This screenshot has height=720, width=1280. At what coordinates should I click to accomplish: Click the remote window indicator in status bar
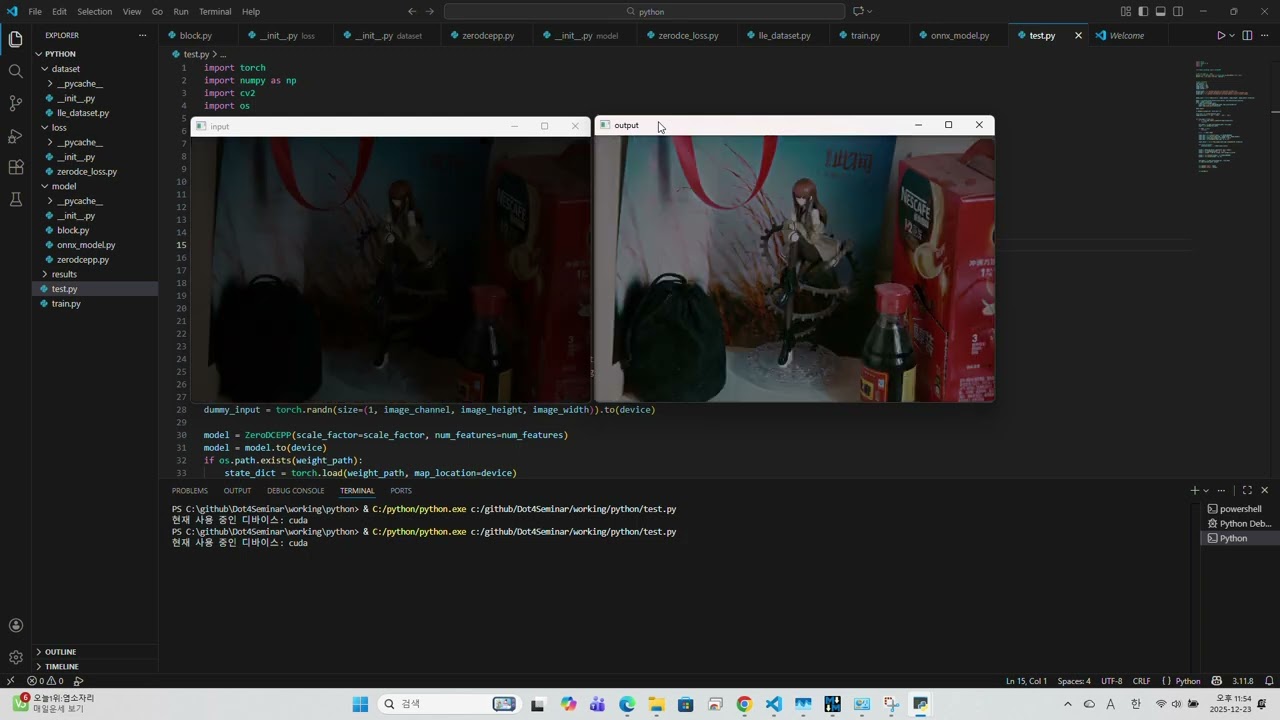[x=10, y=681]
